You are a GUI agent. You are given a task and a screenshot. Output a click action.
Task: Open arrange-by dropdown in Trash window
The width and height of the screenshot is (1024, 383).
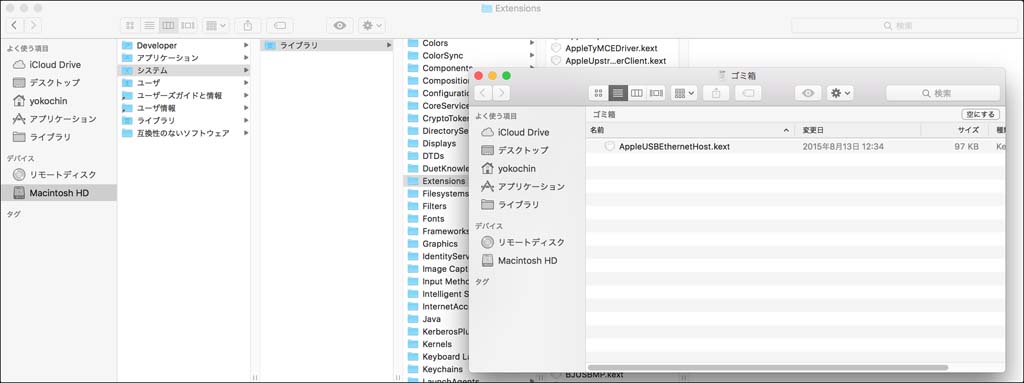pyautogui.click(x=684, y=93)
